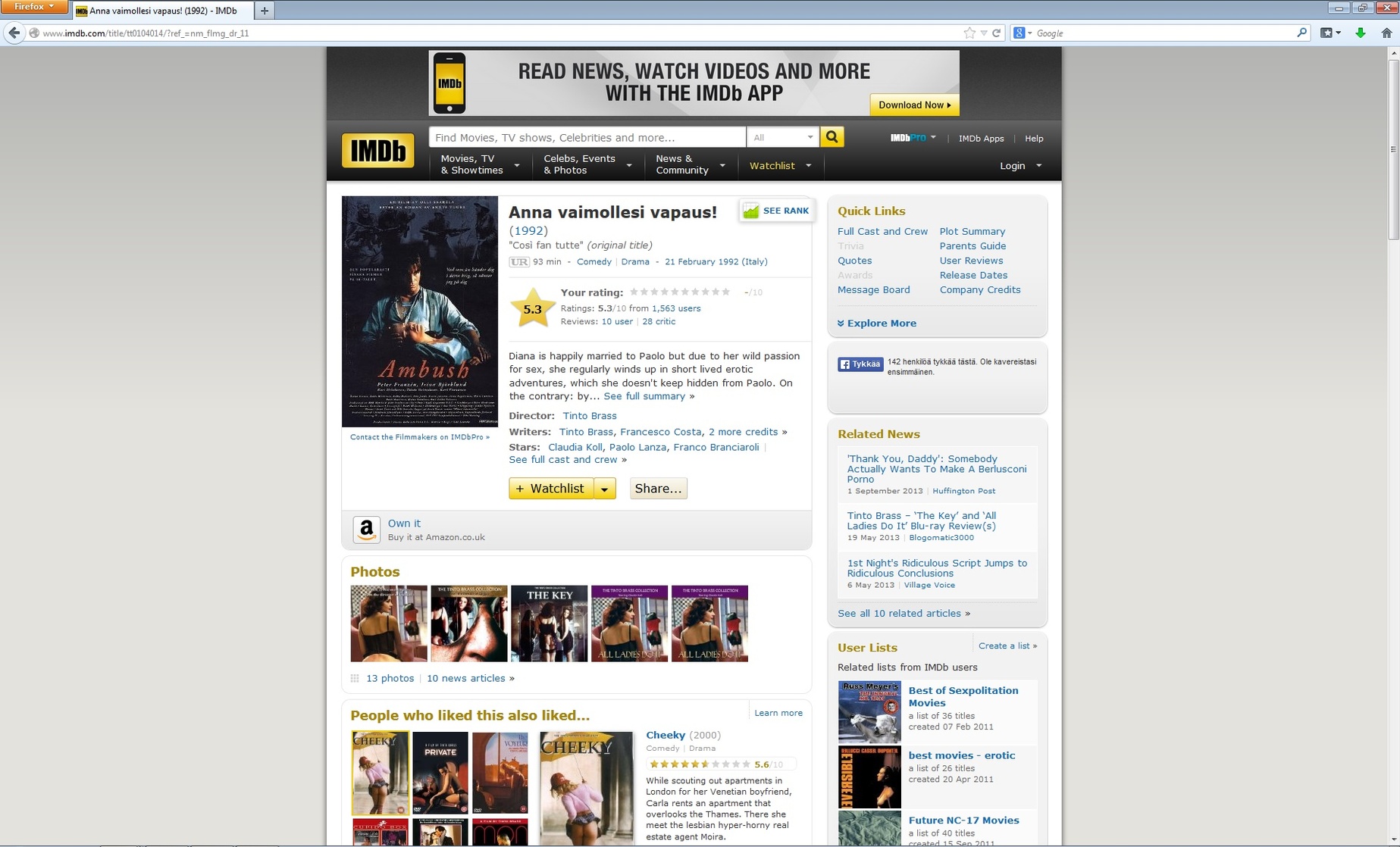Open the Plot Summary quick link
The height and width of the screenshot is (847, 1400).
pyautogui.click(x=972, y=231)
